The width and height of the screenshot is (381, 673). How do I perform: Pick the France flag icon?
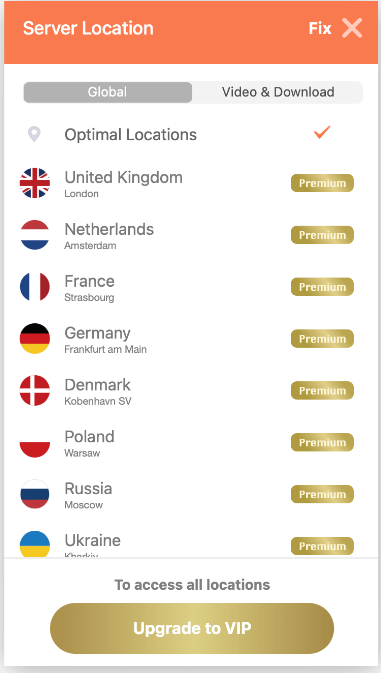pyautogui.click(x=35, y=287)
